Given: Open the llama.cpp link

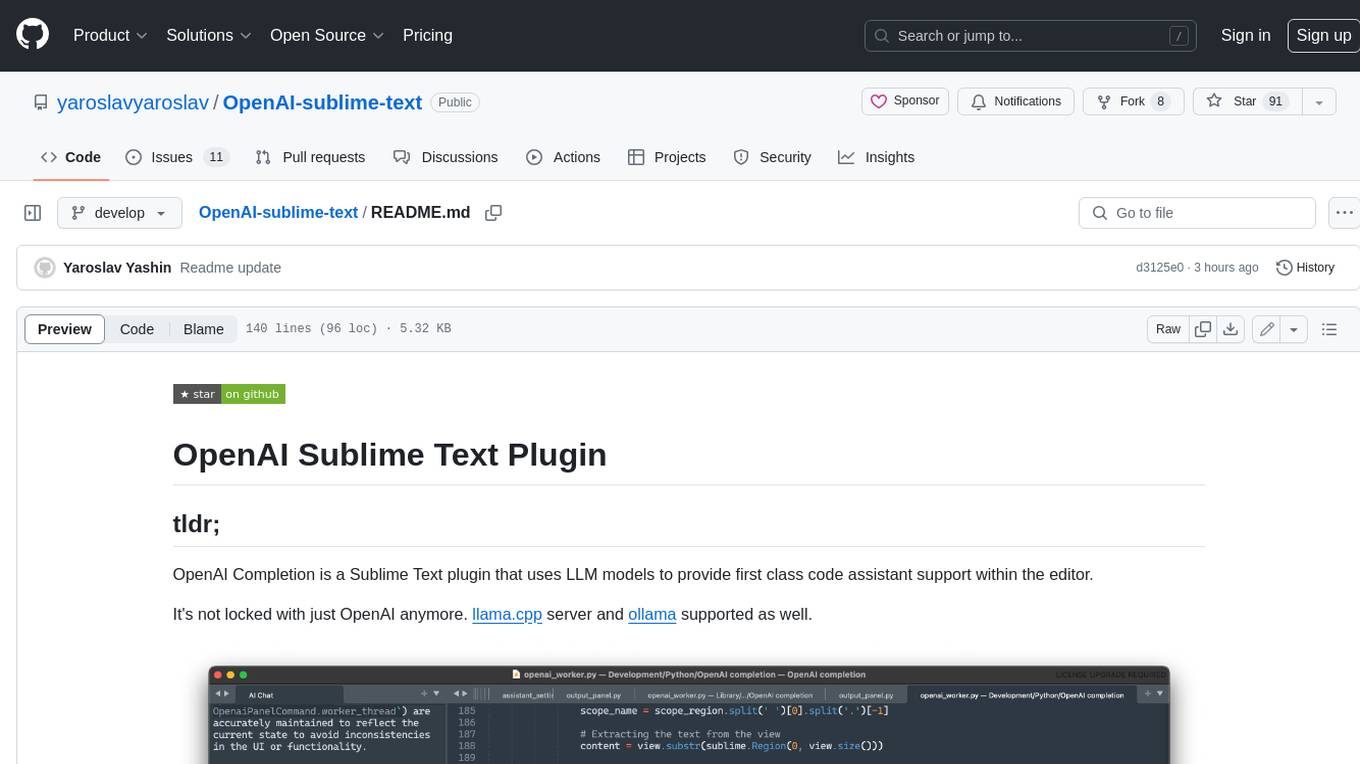Looking at the screenshot, I should [507, 614].
